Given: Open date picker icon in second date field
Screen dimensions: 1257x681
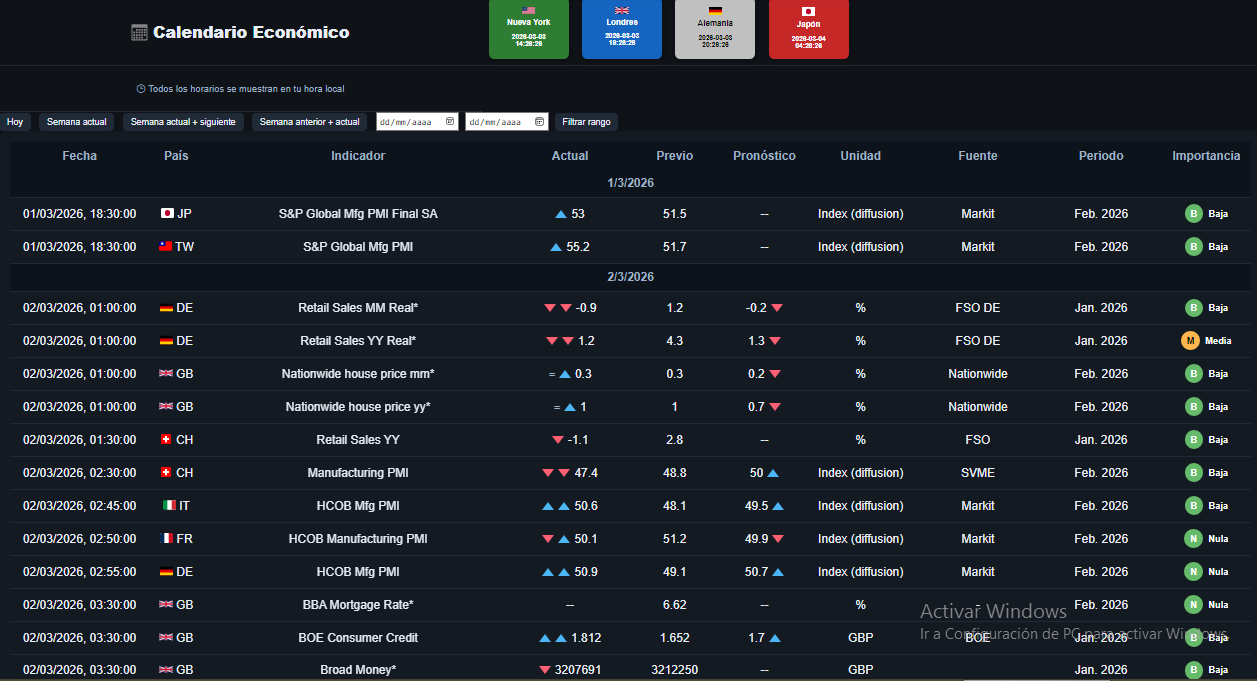Looking at the screenshot, I should [540, 122].
